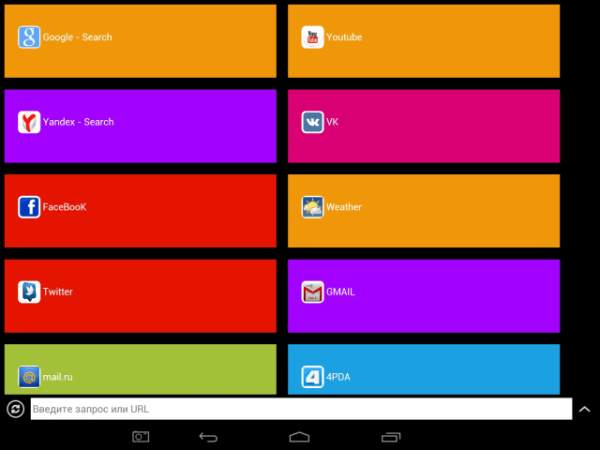Click the Twitter label
The image size is (600, 450).
[57, 292]
